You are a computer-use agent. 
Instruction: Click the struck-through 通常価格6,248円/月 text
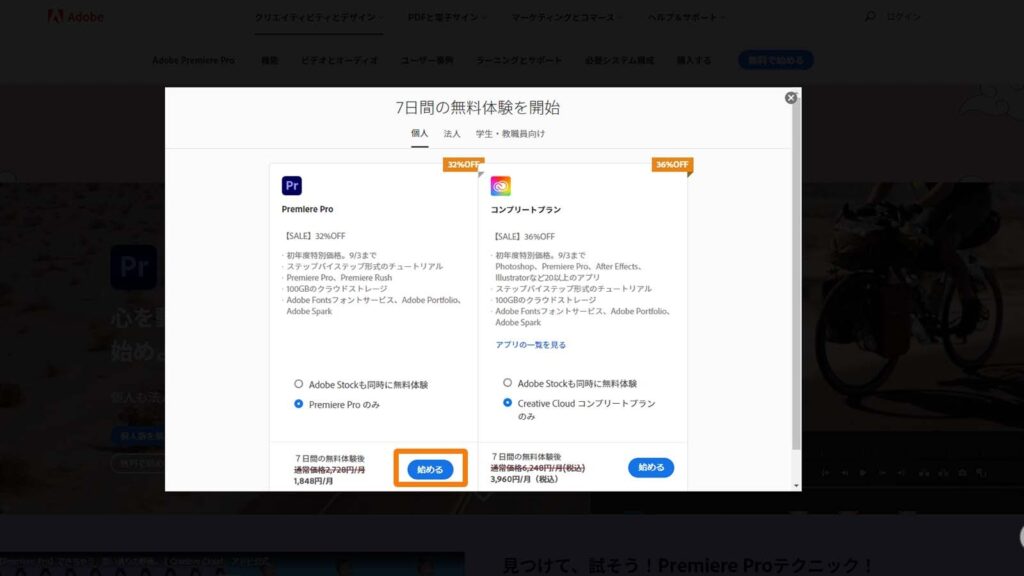click(537, 468)
